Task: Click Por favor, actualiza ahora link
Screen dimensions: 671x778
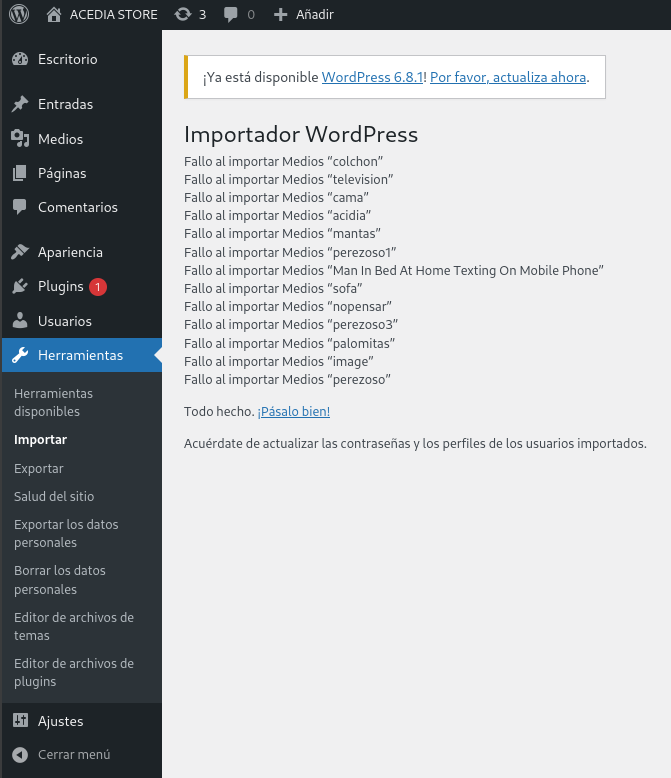Action: tap(508, 77)
